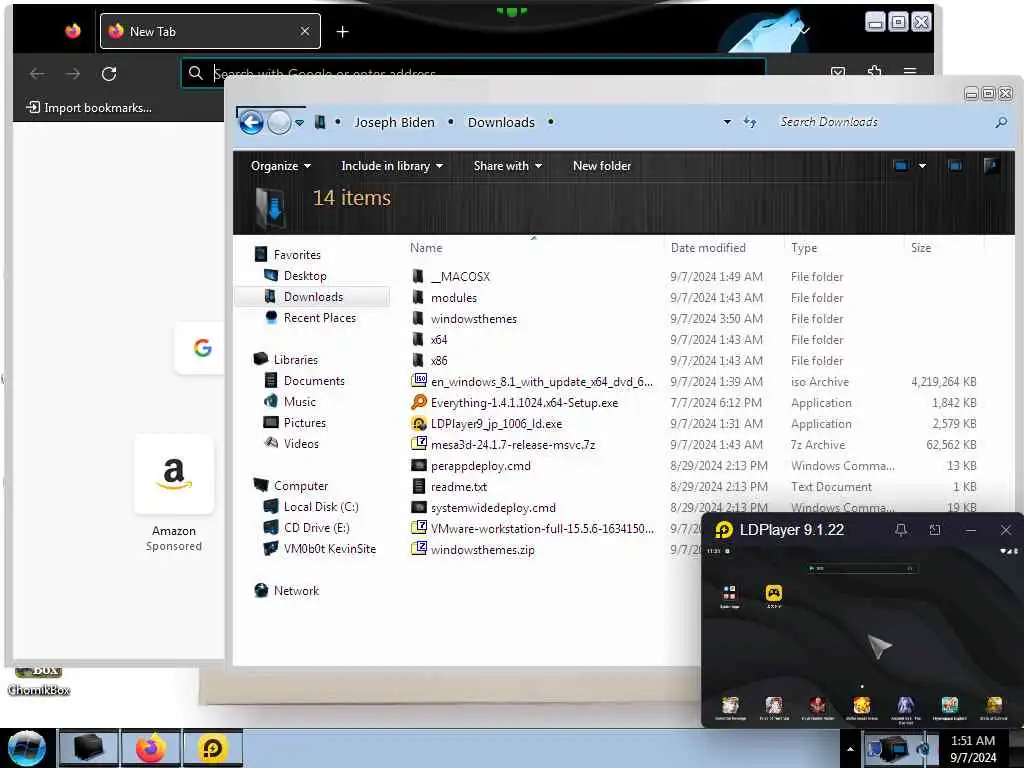Screen dimensions: 1024x768
Task: Click the Explorer Forward navigation button
Action: pos(280,122)
